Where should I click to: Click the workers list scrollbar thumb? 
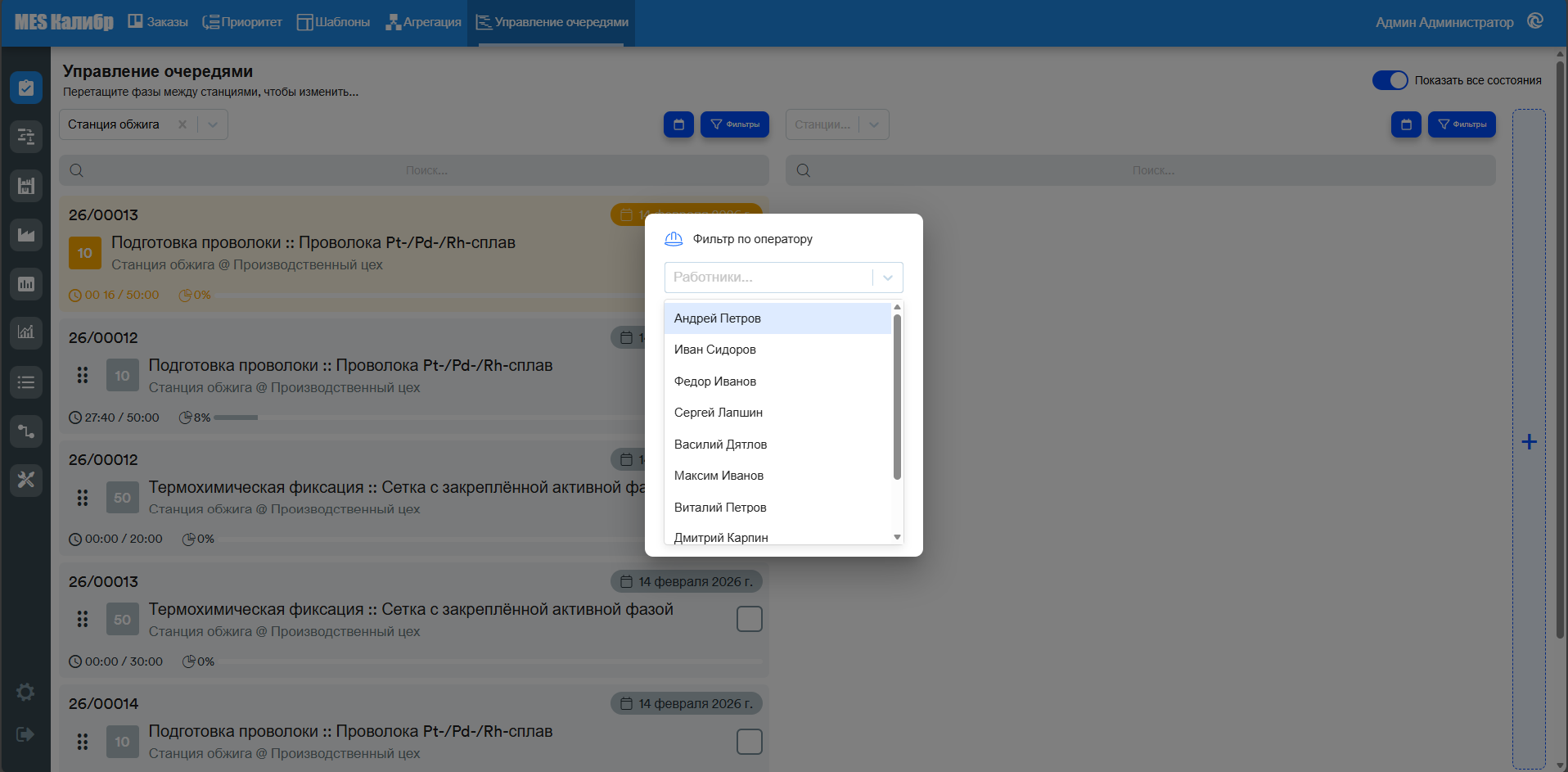pos(897,397)
